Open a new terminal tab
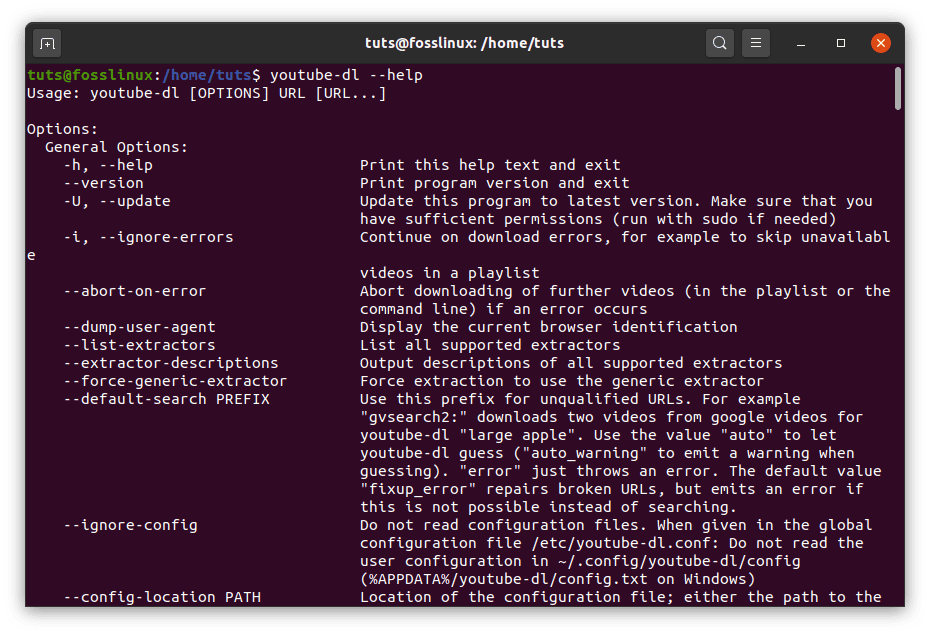 pos(47,43)
